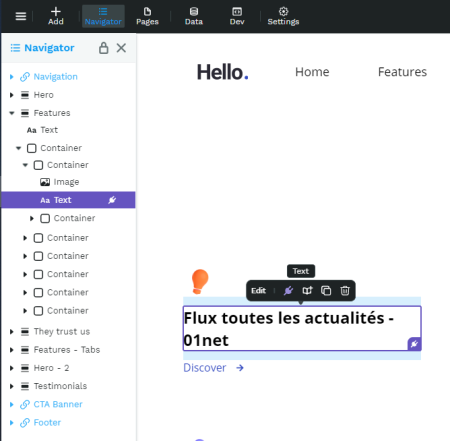Select the Features - Tabs row

pos(68,350)
